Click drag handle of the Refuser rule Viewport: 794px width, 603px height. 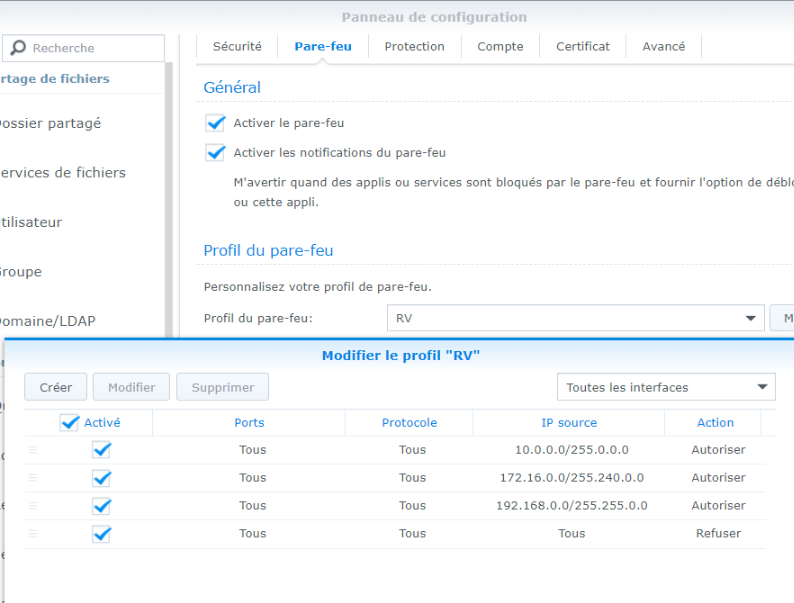click(x=33, y=534)
